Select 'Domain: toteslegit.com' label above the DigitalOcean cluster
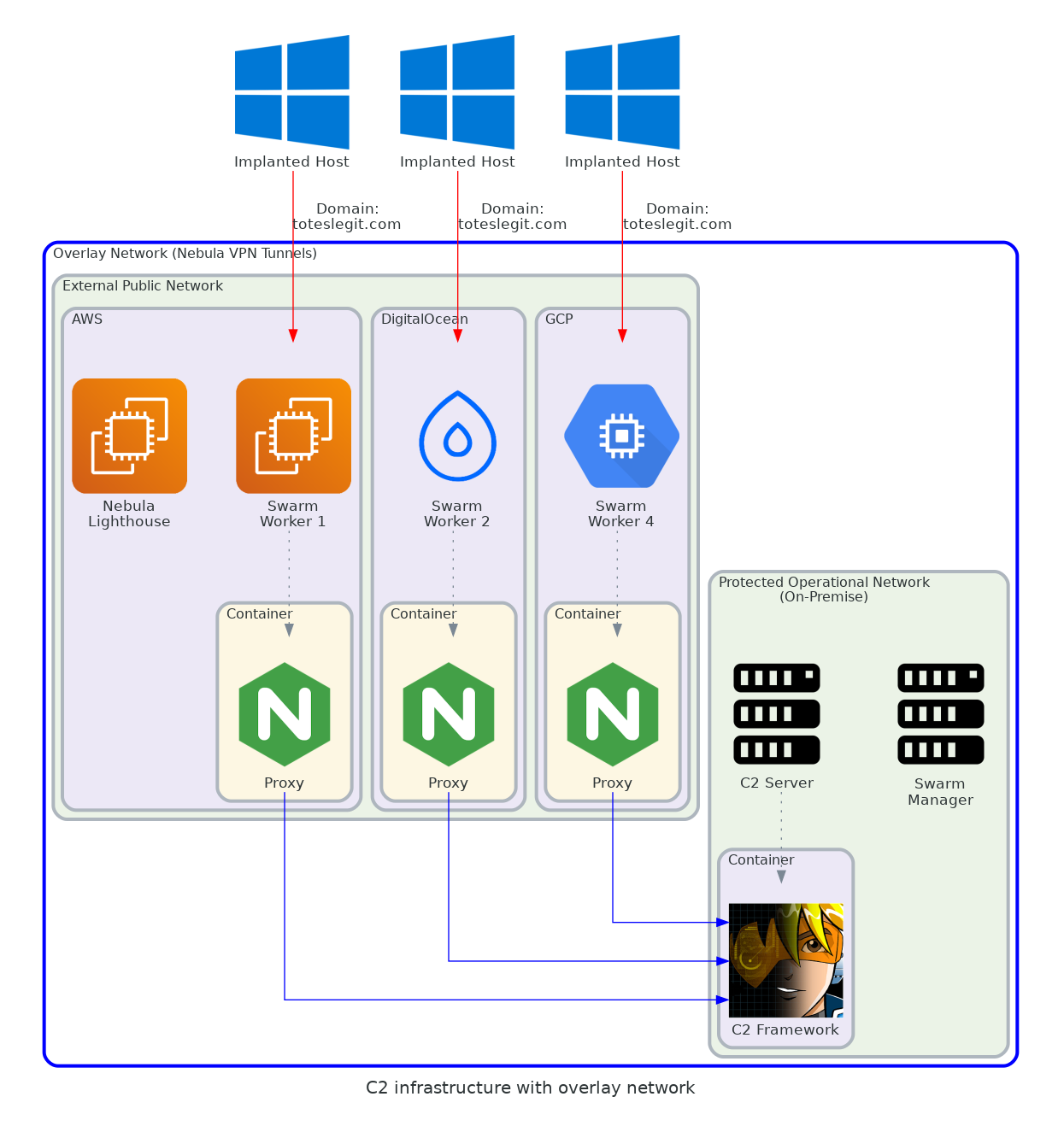This screenshot has width=1064, height=1126. (x=512, y=216)
